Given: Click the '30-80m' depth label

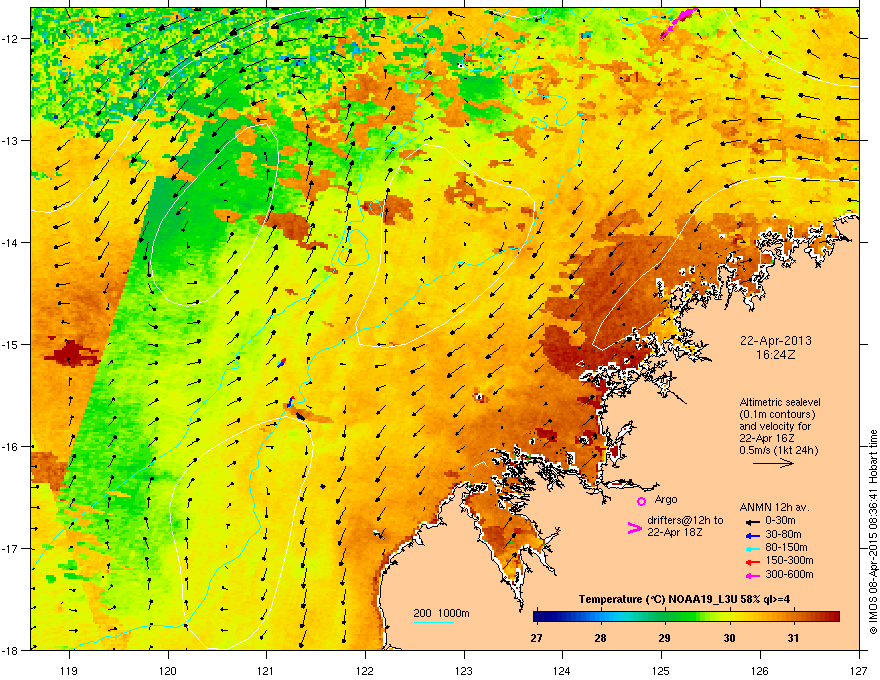Looking at the screenshot, I should 783,535.
